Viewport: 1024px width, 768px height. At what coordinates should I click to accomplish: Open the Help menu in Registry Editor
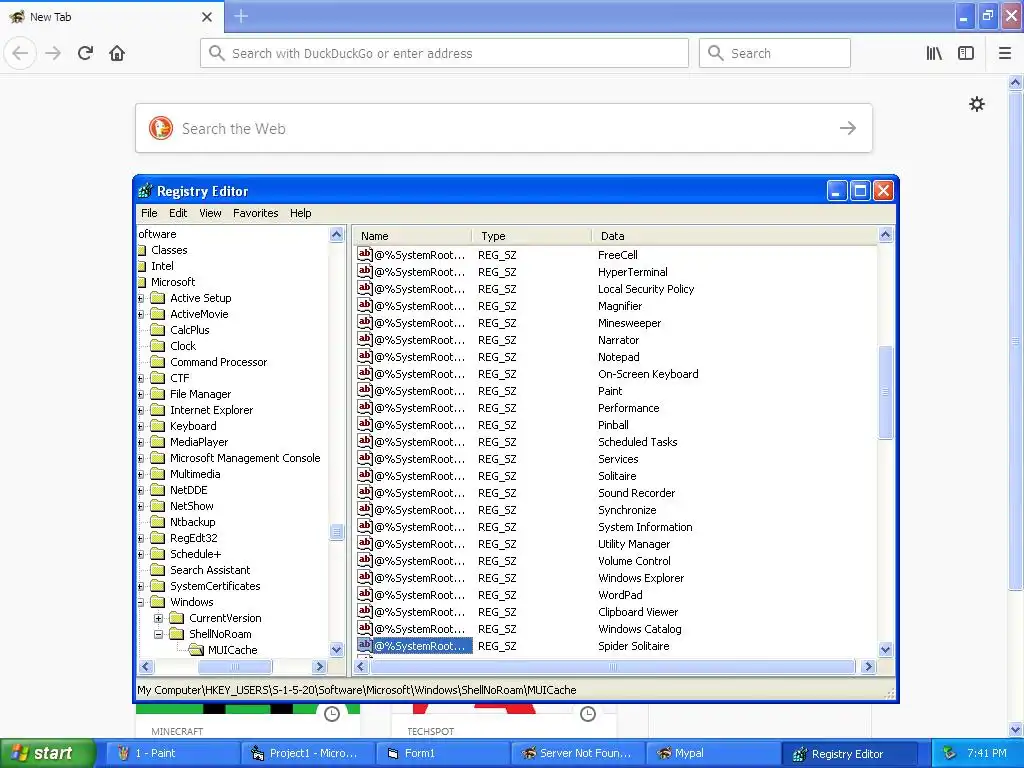pos(300,213)
